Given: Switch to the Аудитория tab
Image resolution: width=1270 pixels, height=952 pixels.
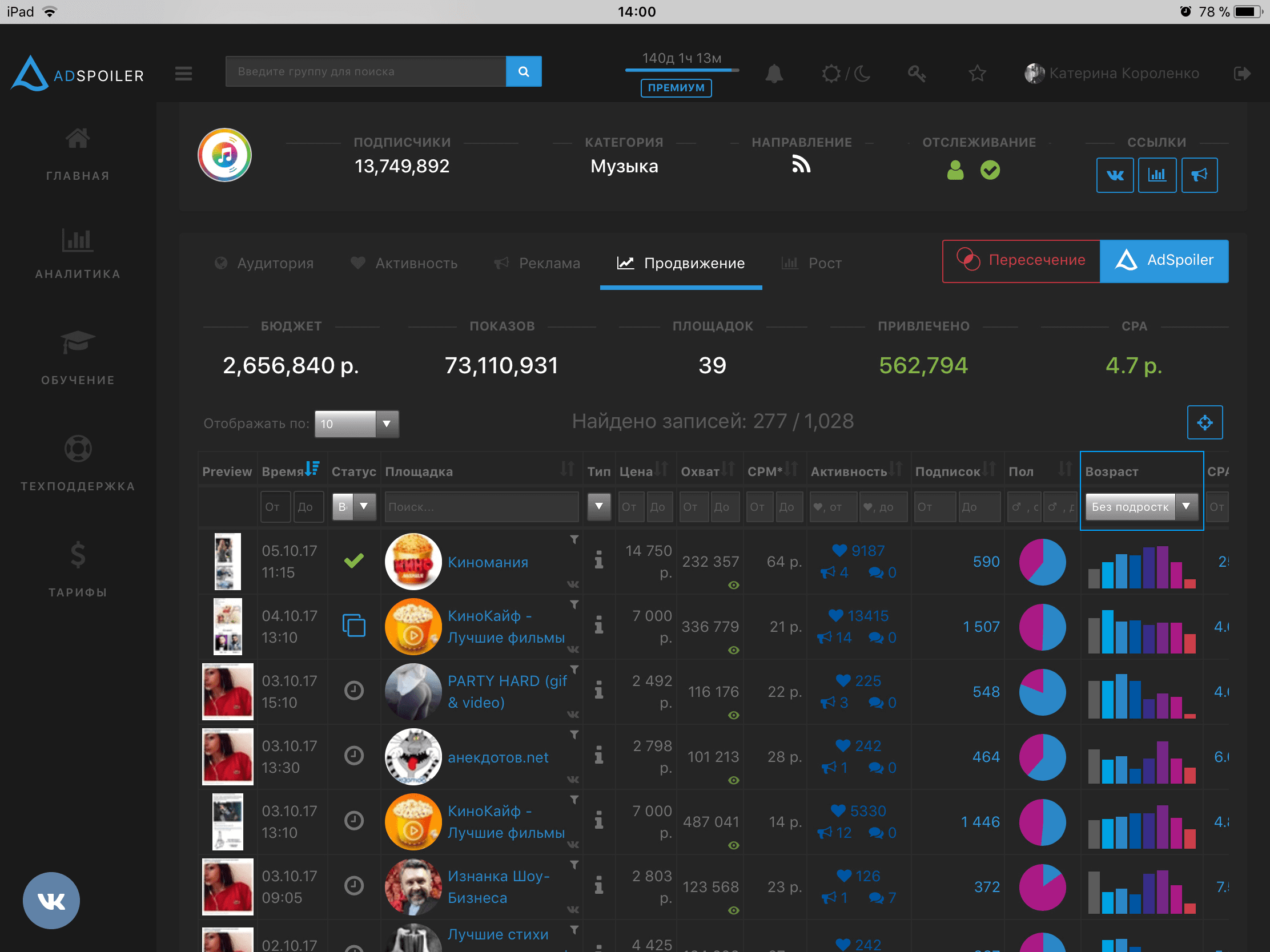Looking at the screenshot, I should 265,263.
